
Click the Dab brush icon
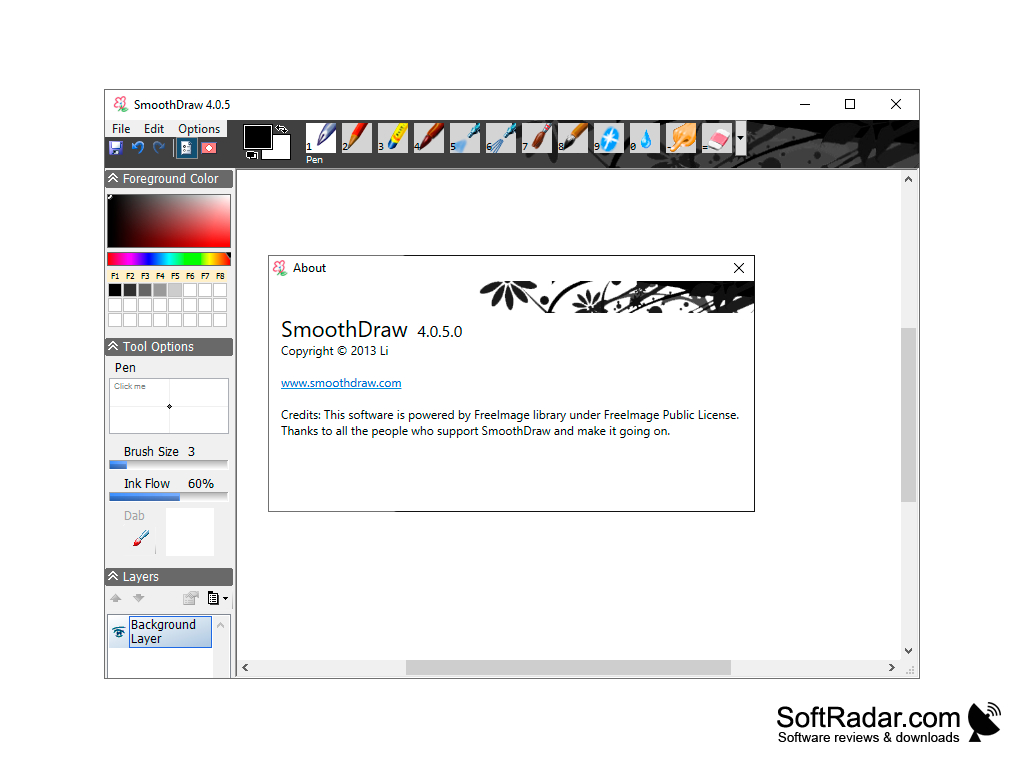point(141,538)
